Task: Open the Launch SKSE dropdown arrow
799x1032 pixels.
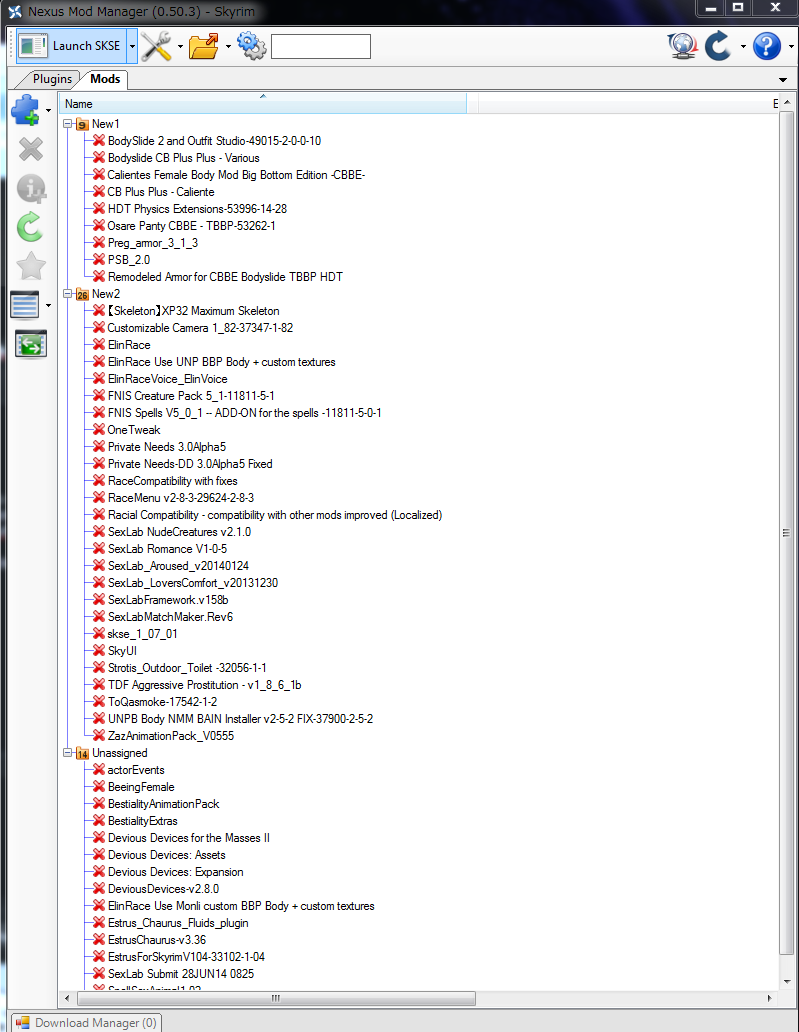Action: pos(132,46)
